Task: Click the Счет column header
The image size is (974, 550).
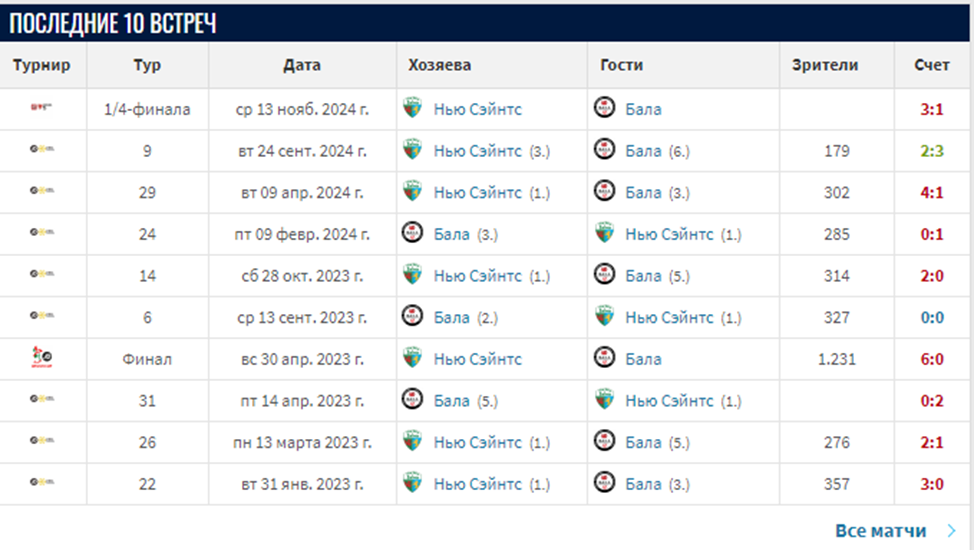Action: point(932,65)
